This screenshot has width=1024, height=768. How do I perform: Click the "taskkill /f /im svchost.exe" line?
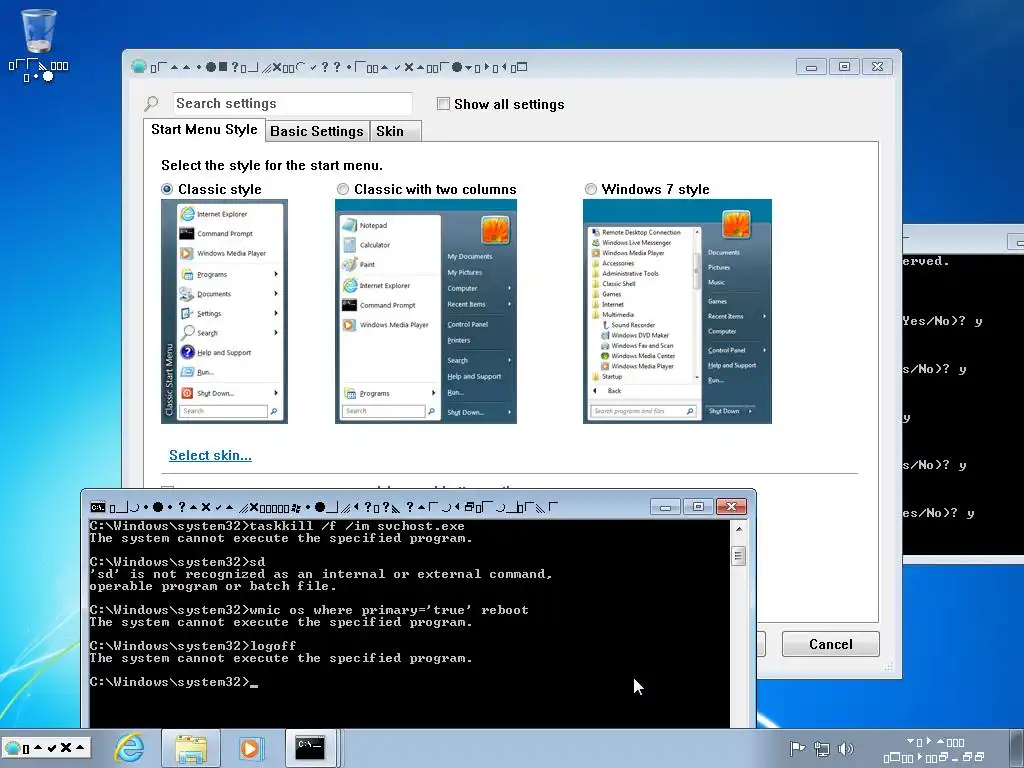(278, 526)
